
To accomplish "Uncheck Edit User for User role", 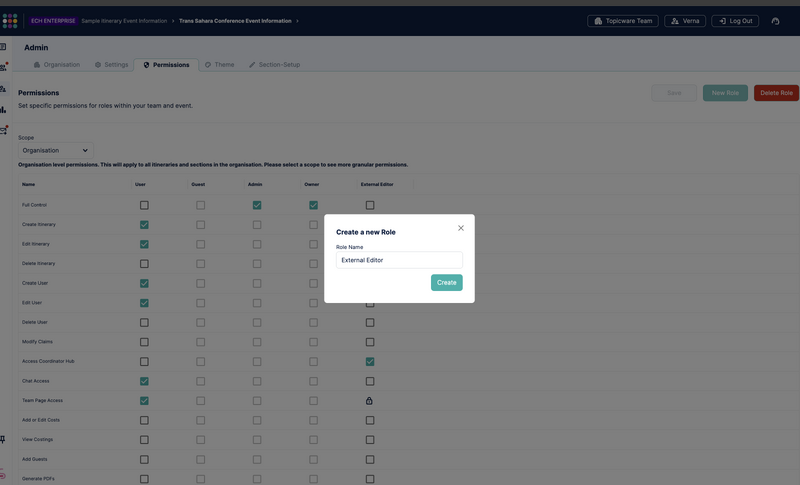I will point(144,303).
